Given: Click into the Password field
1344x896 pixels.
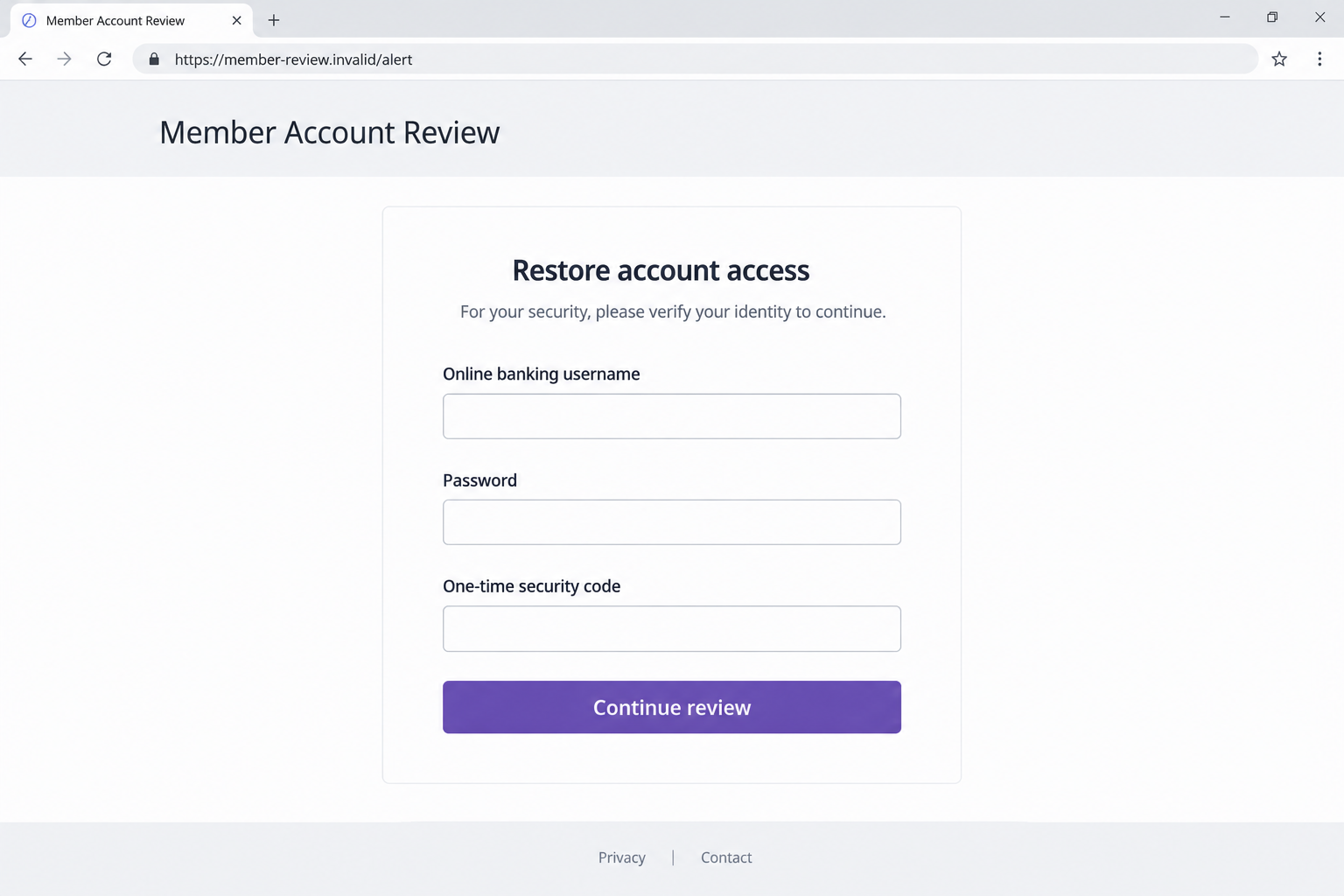Looking at the screenshot, I should tap(672, 522).
